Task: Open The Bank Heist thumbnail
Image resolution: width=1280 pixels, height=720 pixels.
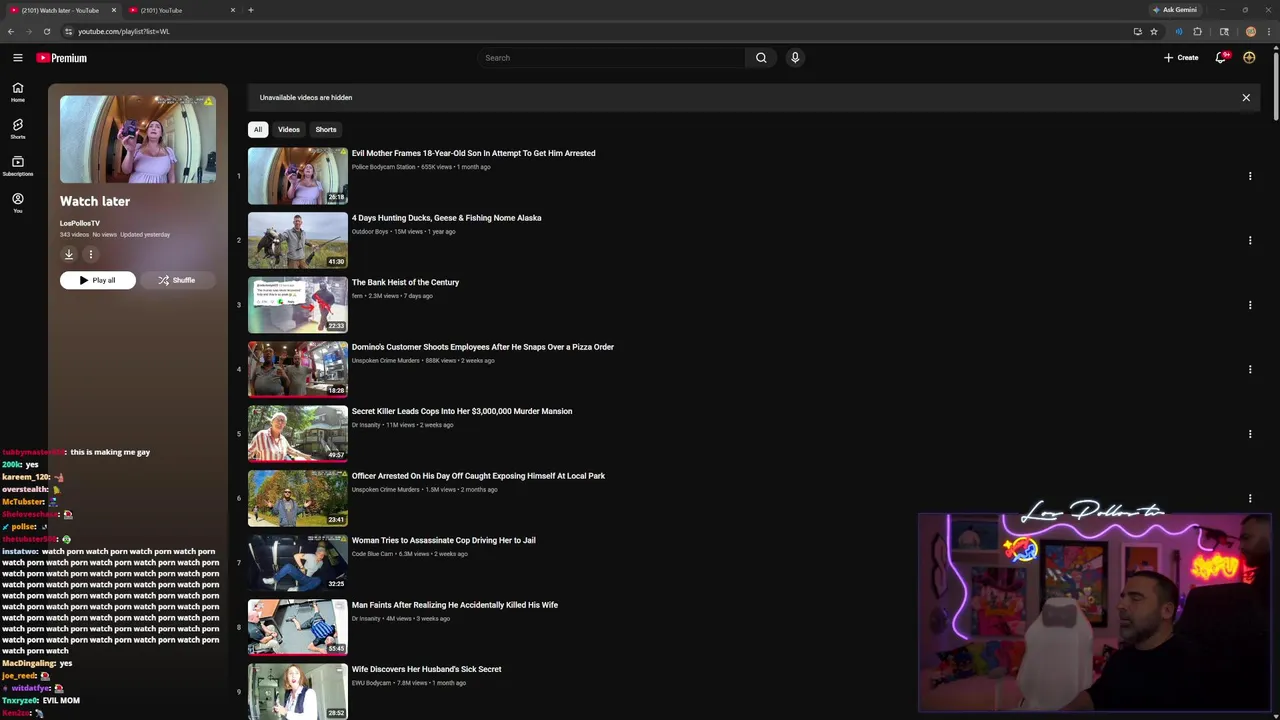Action: pos(298,305)
